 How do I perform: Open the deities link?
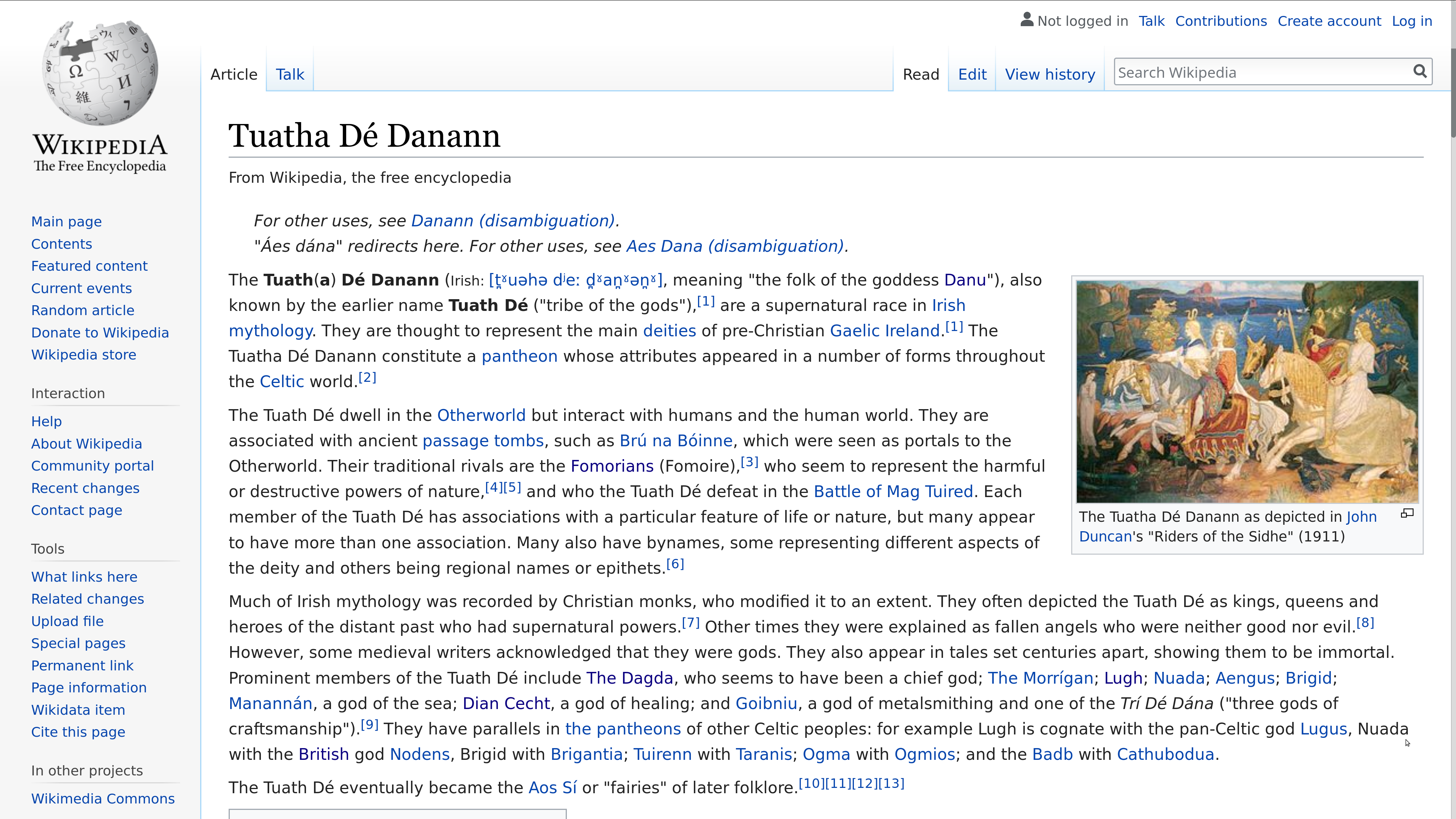point(669,331)
